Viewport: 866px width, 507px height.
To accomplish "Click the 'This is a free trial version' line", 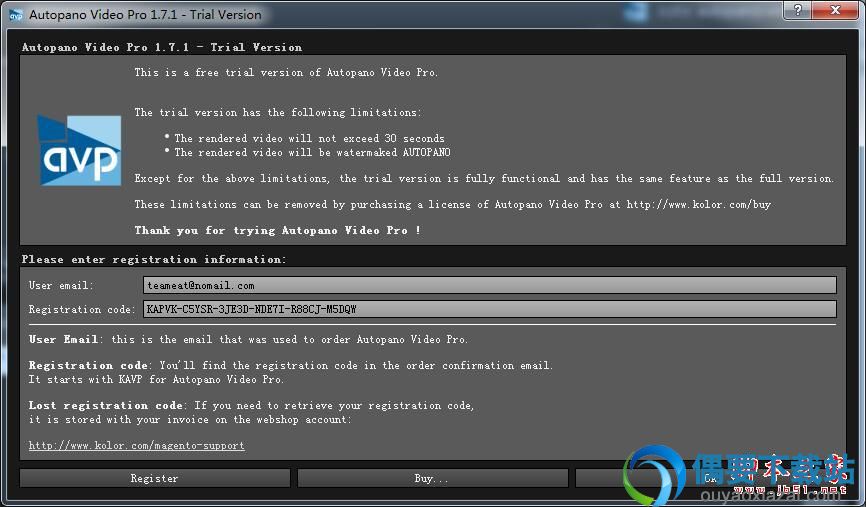I will pyautogui.click(x=286, y=72).
